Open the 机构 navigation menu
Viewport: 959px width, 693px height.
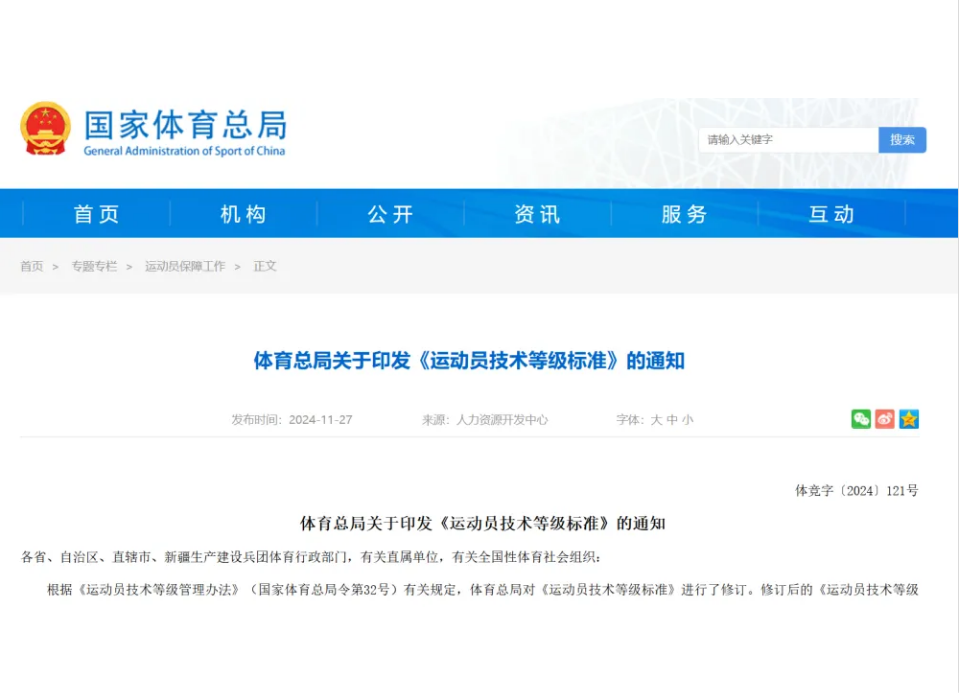(243, 214)
